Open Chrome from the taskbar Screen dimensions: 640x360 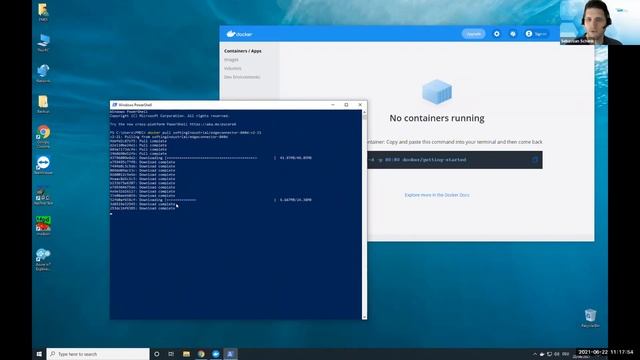pos(201,354)
